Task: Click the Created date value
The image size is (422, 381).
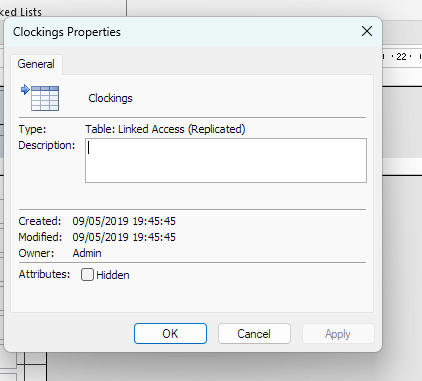Action: tap(124, 221)
